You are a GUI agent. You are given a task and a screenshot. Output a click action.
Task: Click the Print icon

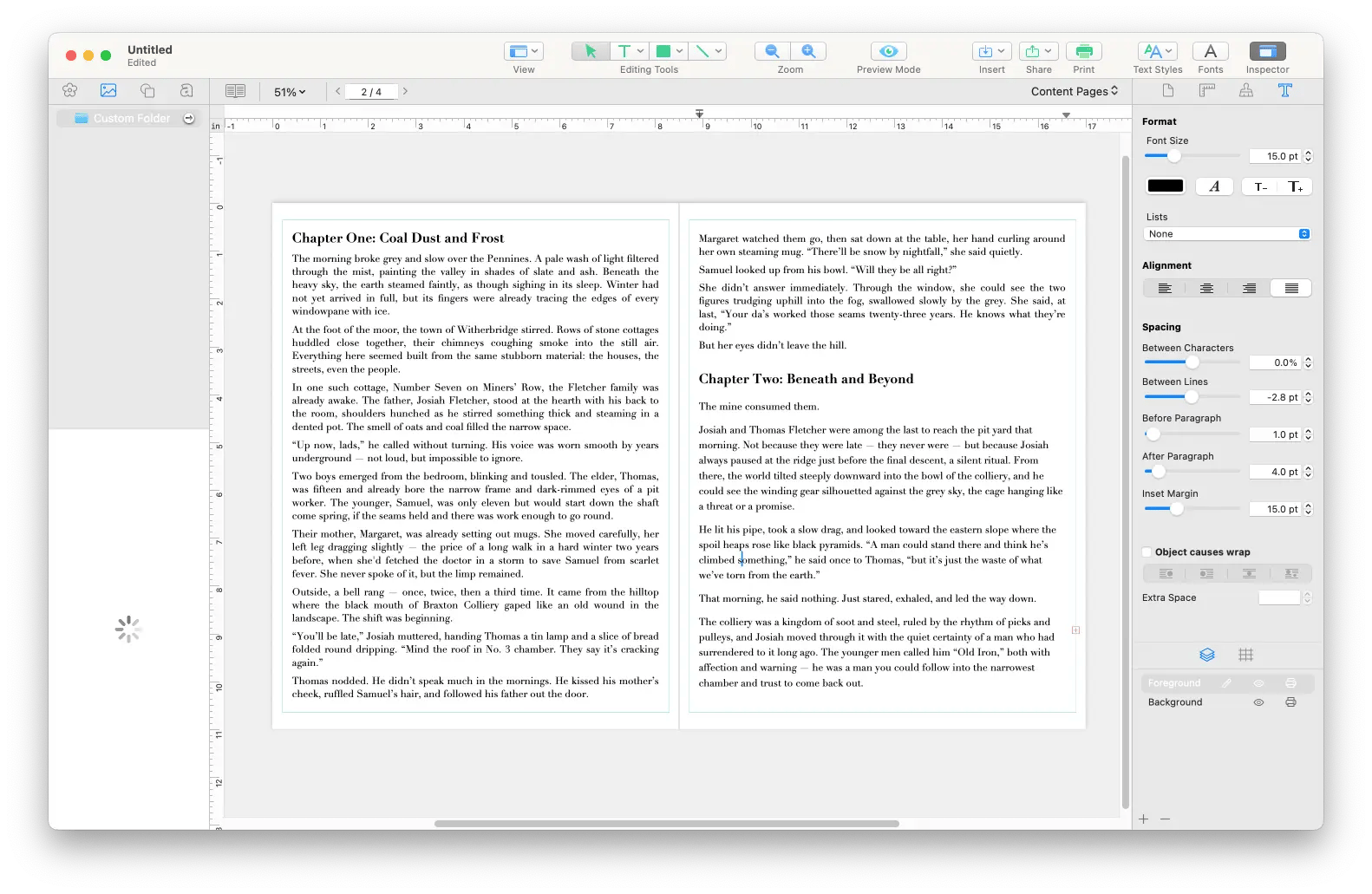click(1083, 51)
